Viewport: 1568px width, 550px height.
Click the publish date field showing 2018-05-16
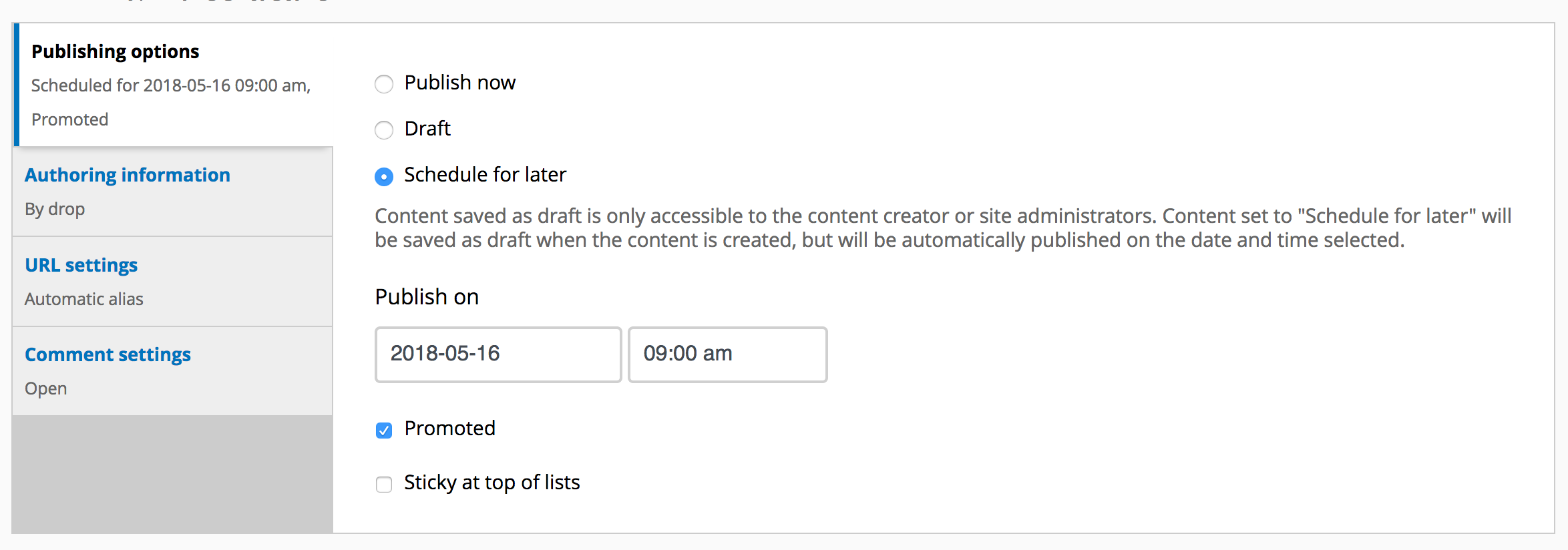click(x=498, y=354)
